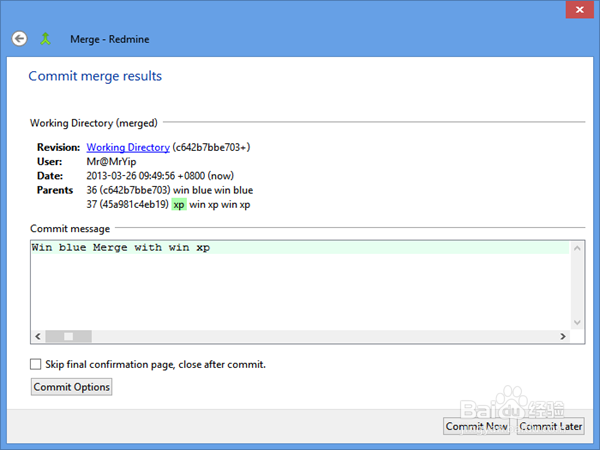The image size is (600, 450).
Task: Click the green merge icon in title bar
Action: pyautogui.click(x=46, y=39)
